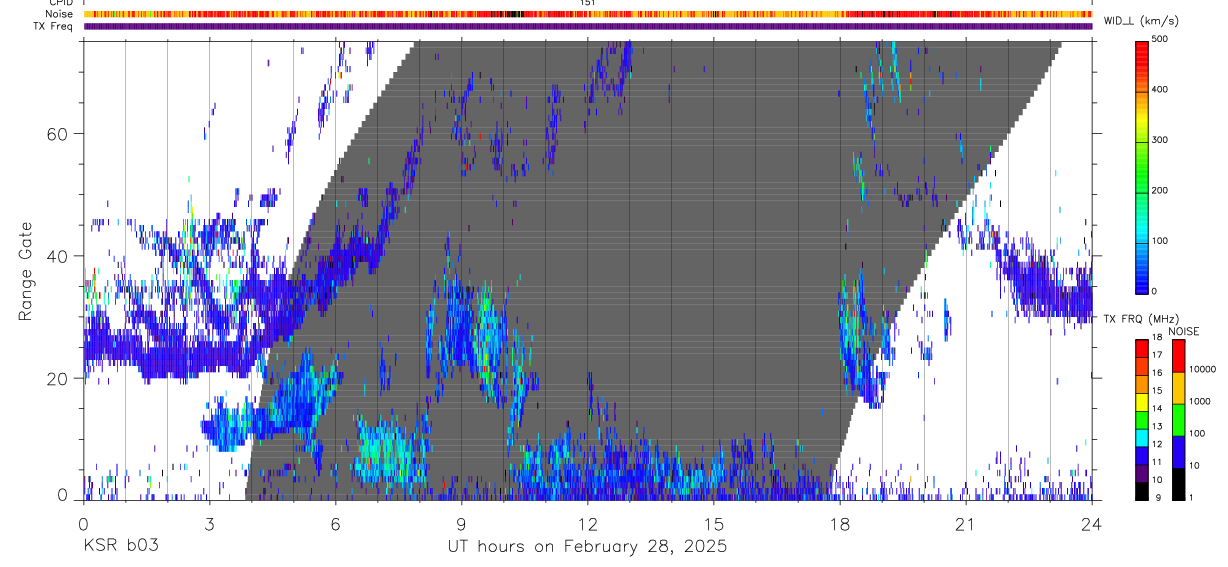The width and height of the screenshot is (1228, 567).
Task: Click the 'Range Gate' y-axis title
Action: coord(26,271)
